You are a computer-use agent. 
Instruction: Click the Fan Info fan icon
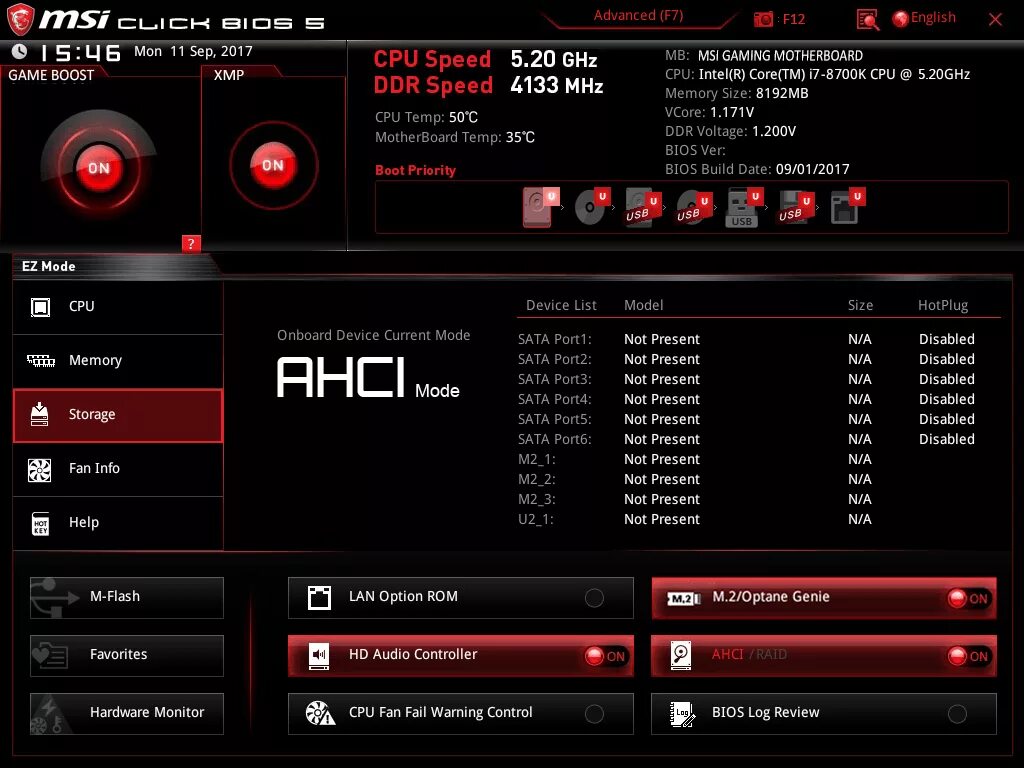pyautogui.click(x=39, y=470)
